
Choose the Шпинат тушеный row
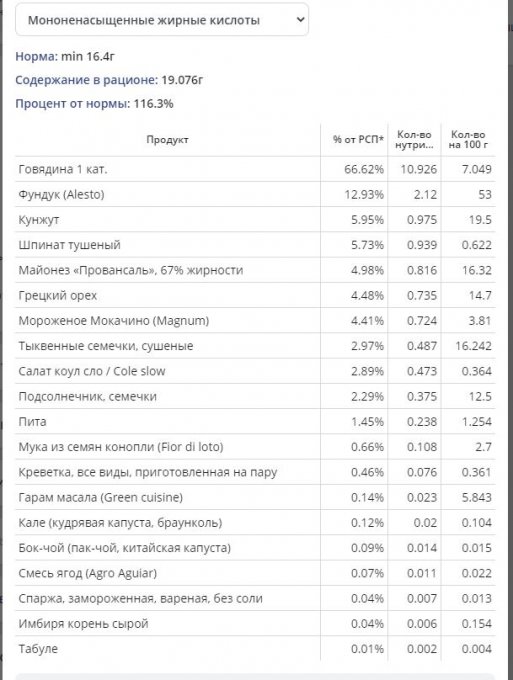(255, 245)
